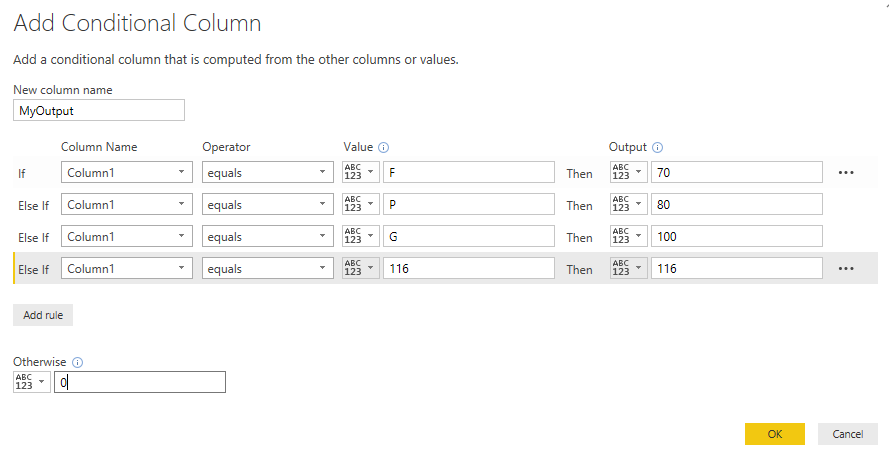Click the Value field containing G
Image resolution: width=889 pixels, height=457 pixels.
[x=469, y=236]
